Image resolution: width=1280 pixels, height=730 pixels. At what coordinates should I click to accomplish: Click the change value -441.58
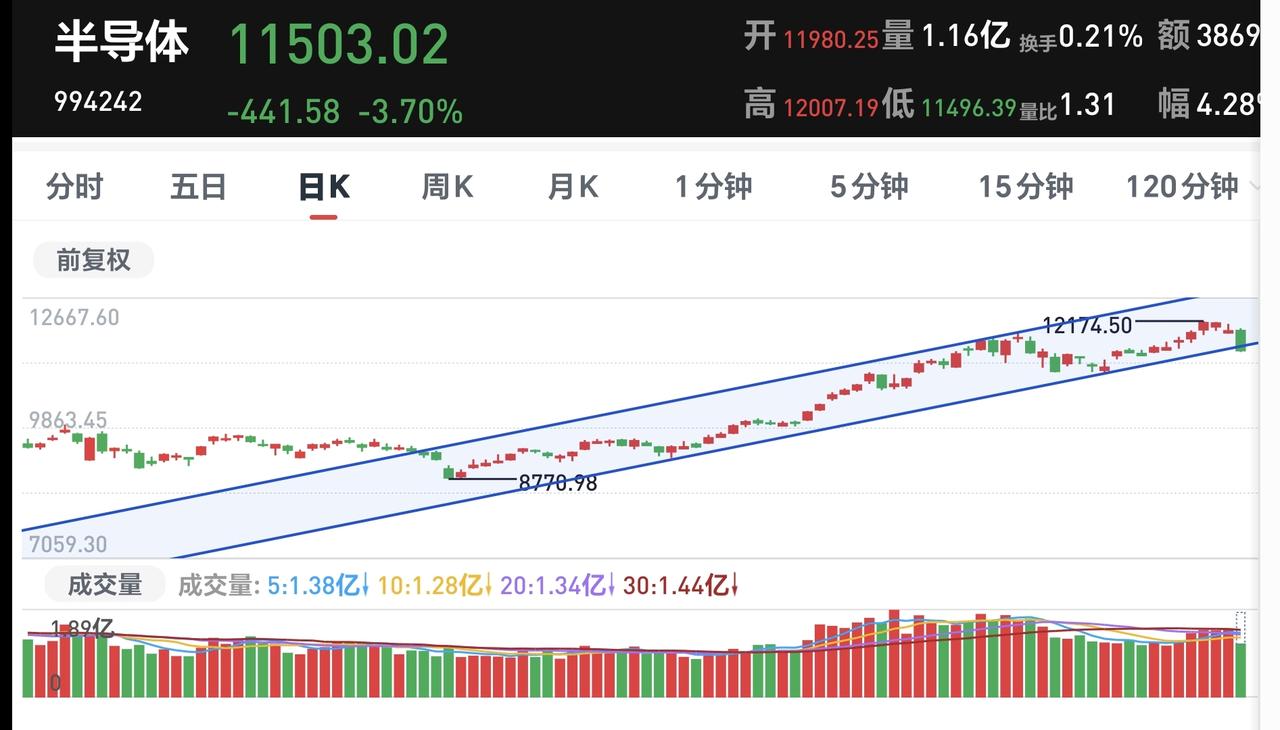283,112
